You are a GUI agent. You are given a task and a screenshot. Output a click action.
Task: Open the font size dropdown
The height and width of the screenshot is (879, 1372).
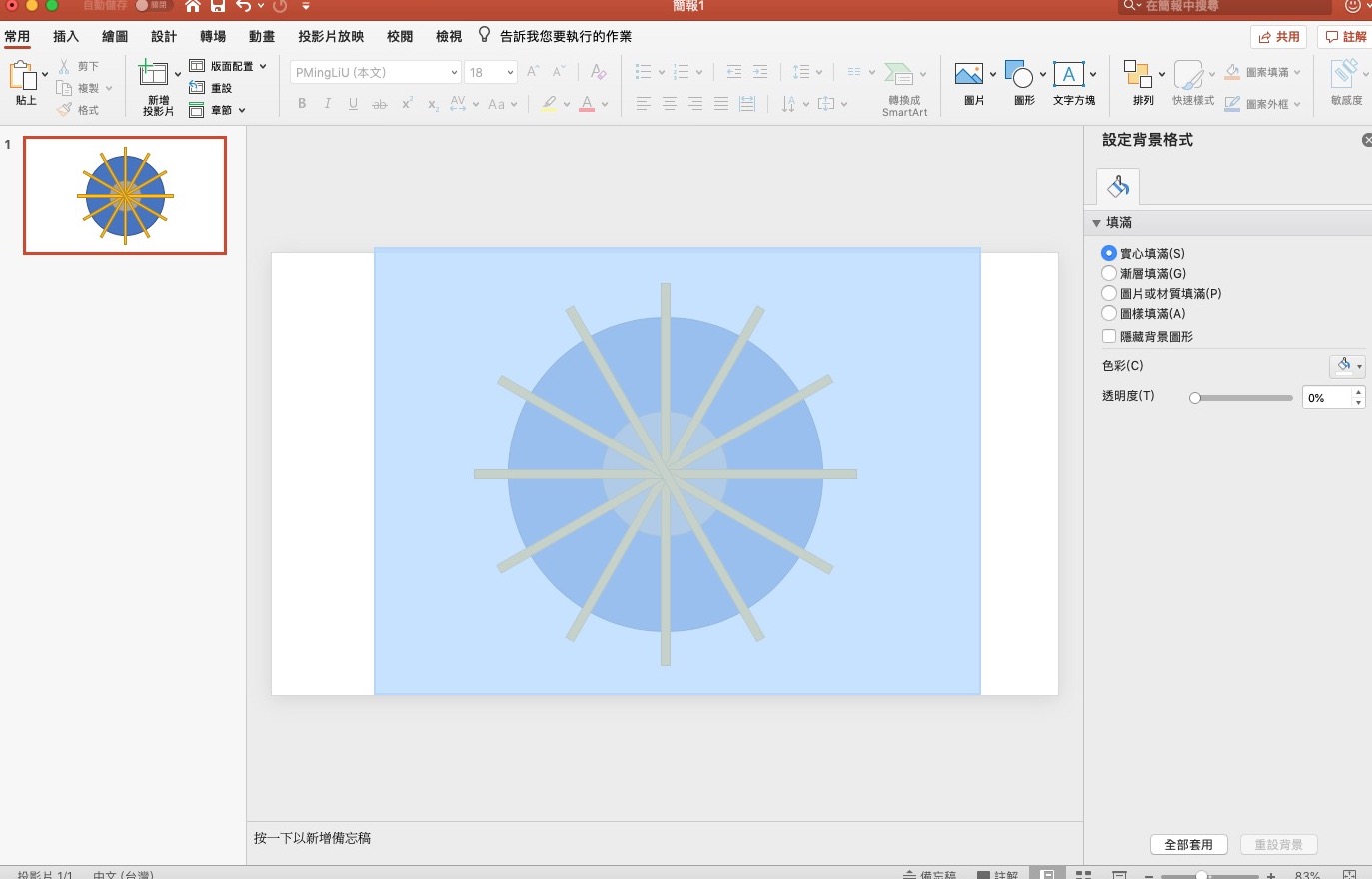(x=510, y=72)
